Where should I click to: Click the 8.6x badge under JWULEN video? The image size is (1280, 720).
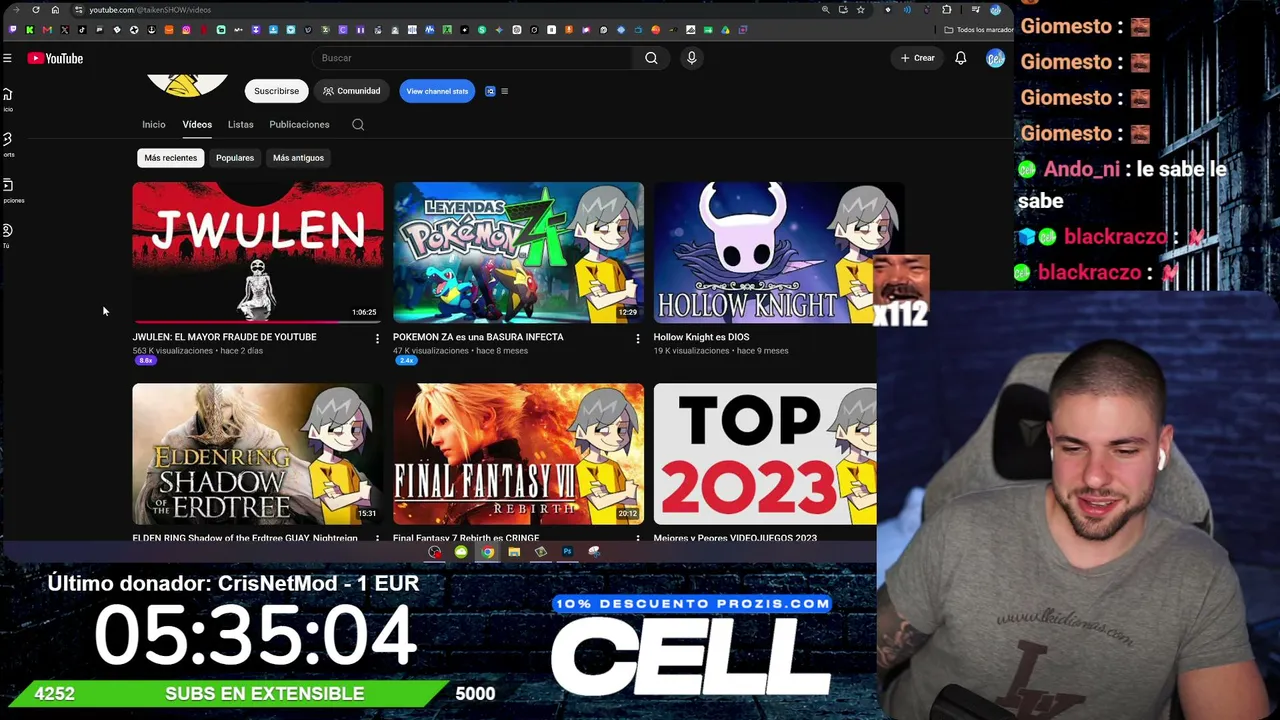pos(145,361)
